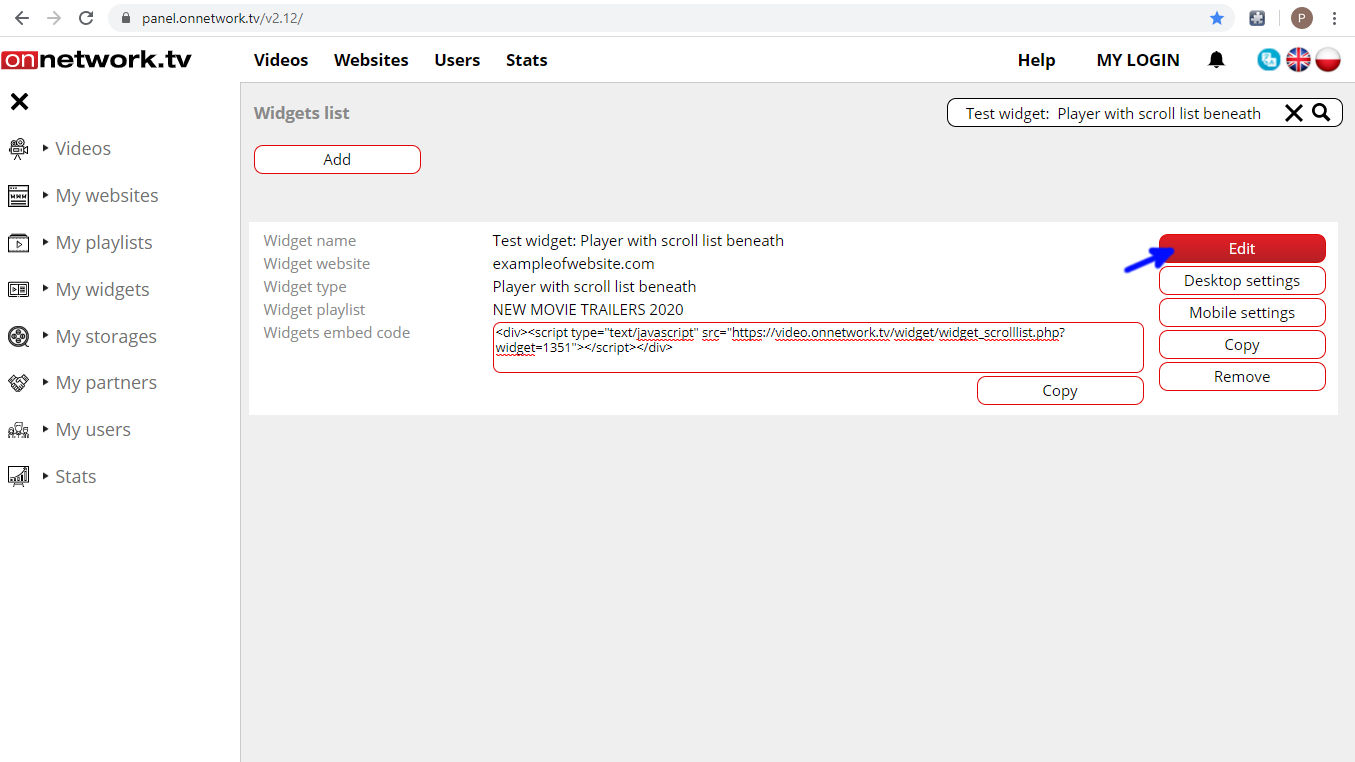The height and width of the screenshot is (762, 1355).
Task: Click widget name value text
Action: point(638,240)
